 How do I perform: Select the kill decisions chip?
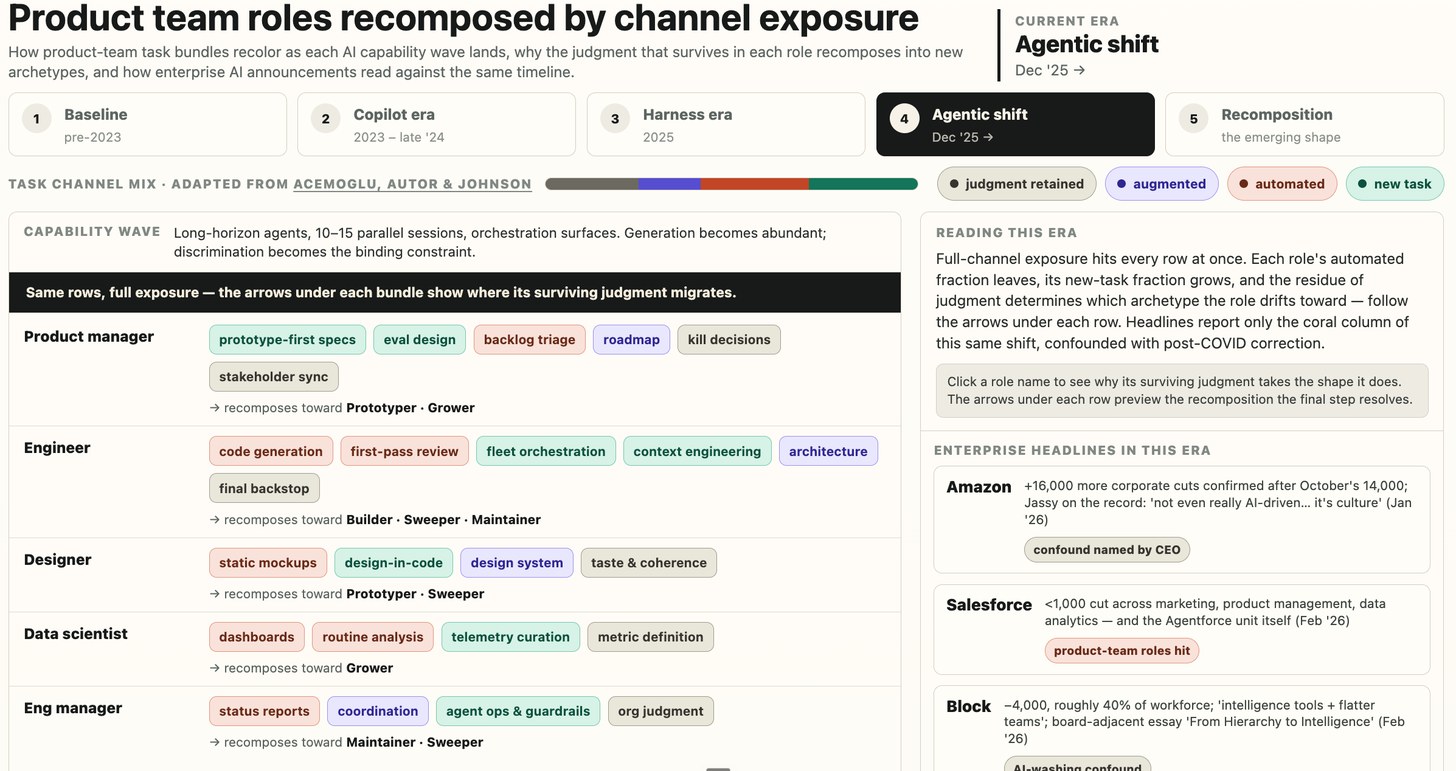(x=729, y=340)
